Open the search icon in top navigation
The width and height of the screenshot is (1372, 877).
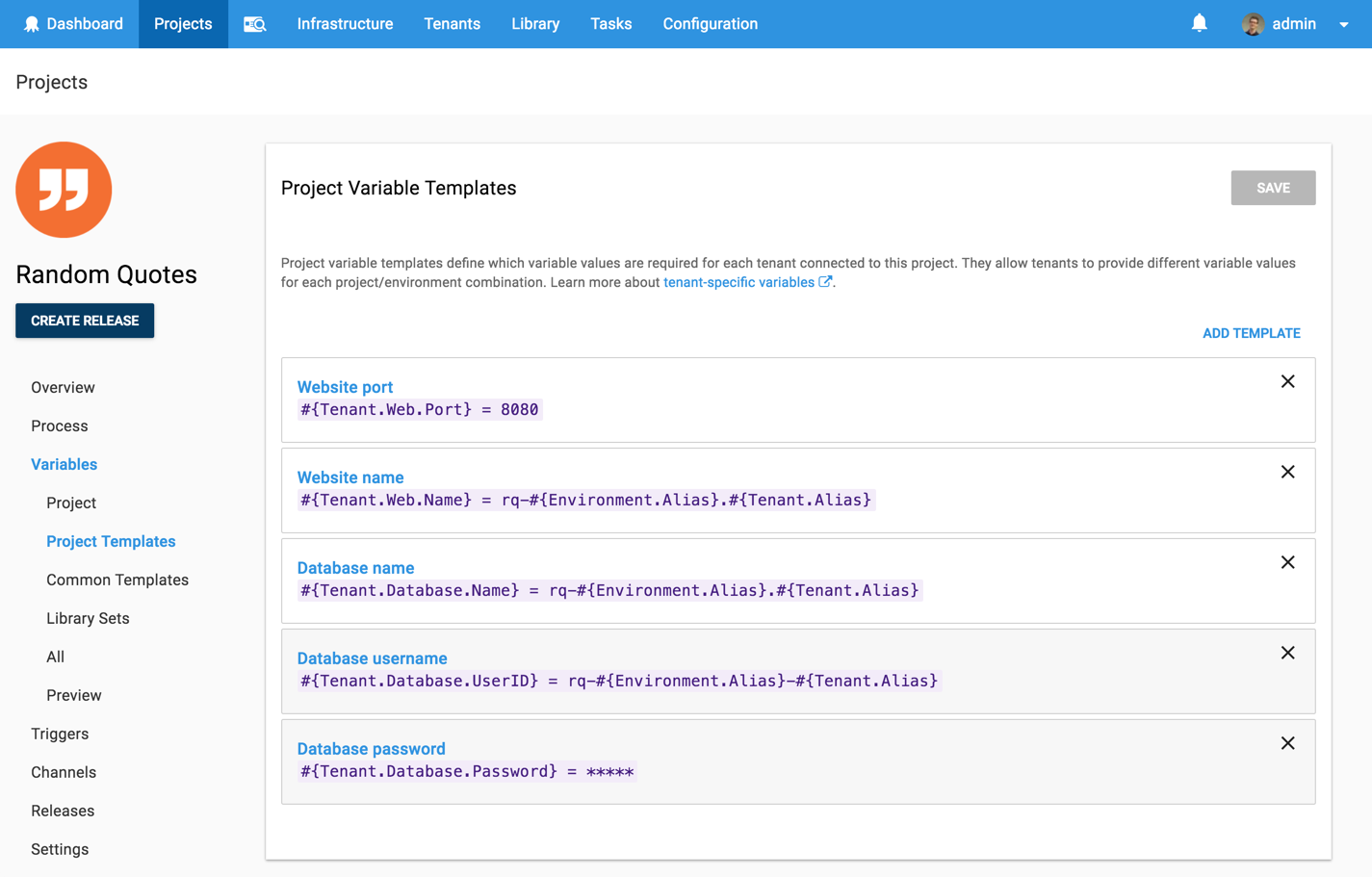coord(254,23)
